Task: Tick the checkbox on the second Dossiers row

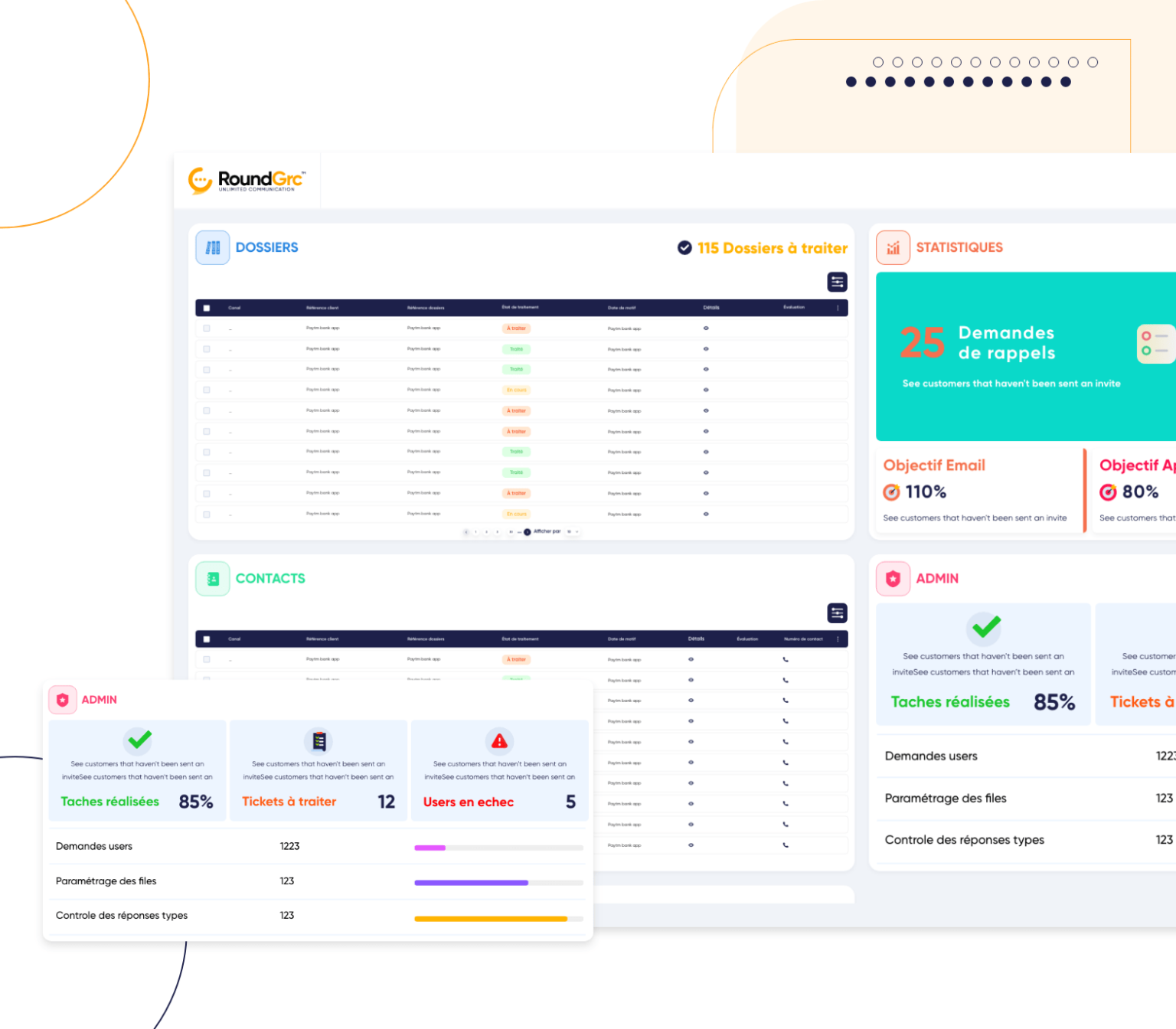Action: click(206, 348)
